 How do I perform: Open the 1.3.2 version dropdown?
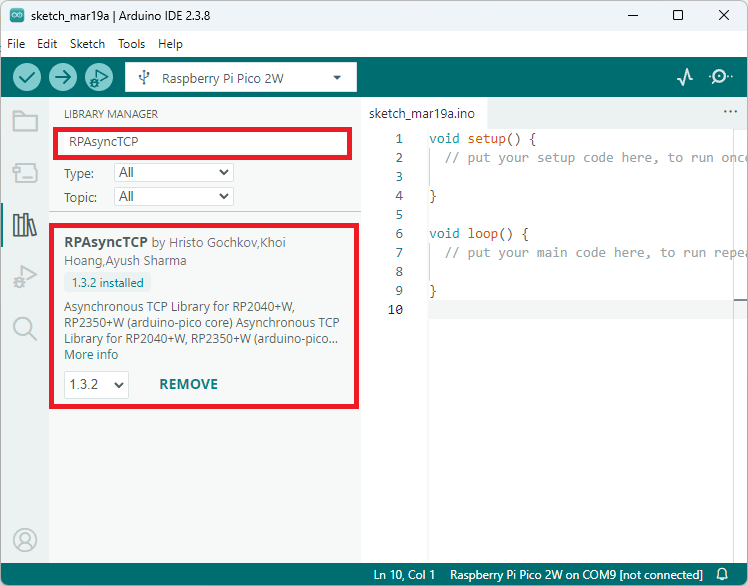click(96, 384)
